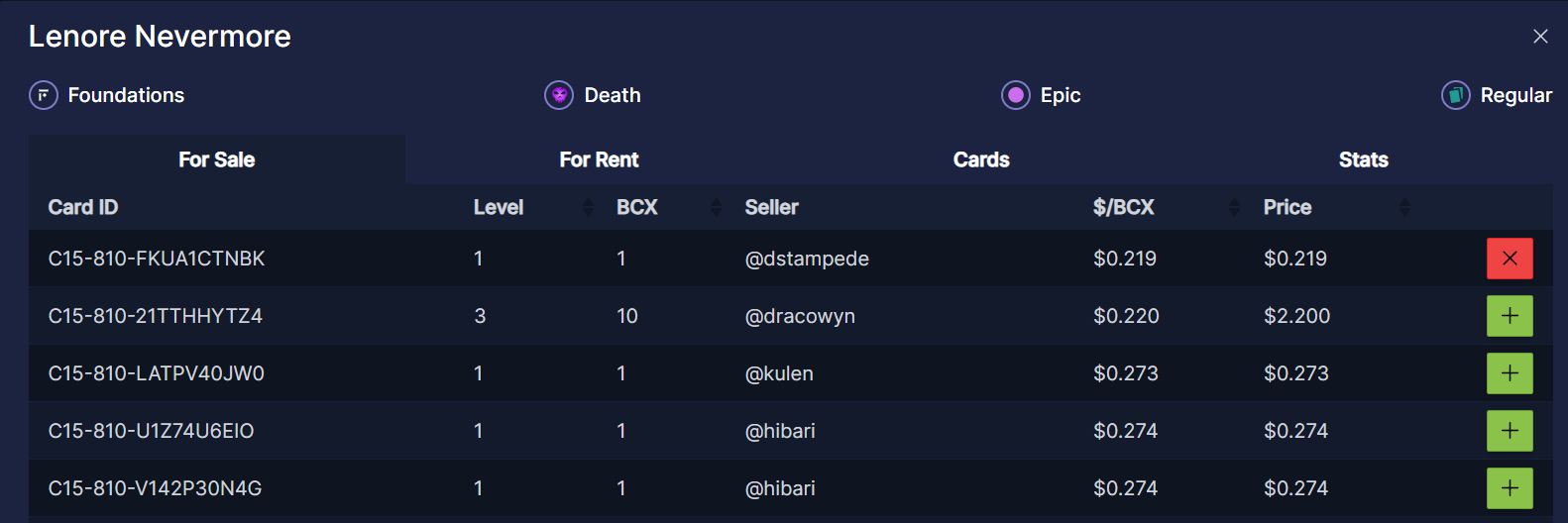Viewport: 1568px width, 523px height.
Task: Sort the table by BCX column
Action: coord(716,207)
